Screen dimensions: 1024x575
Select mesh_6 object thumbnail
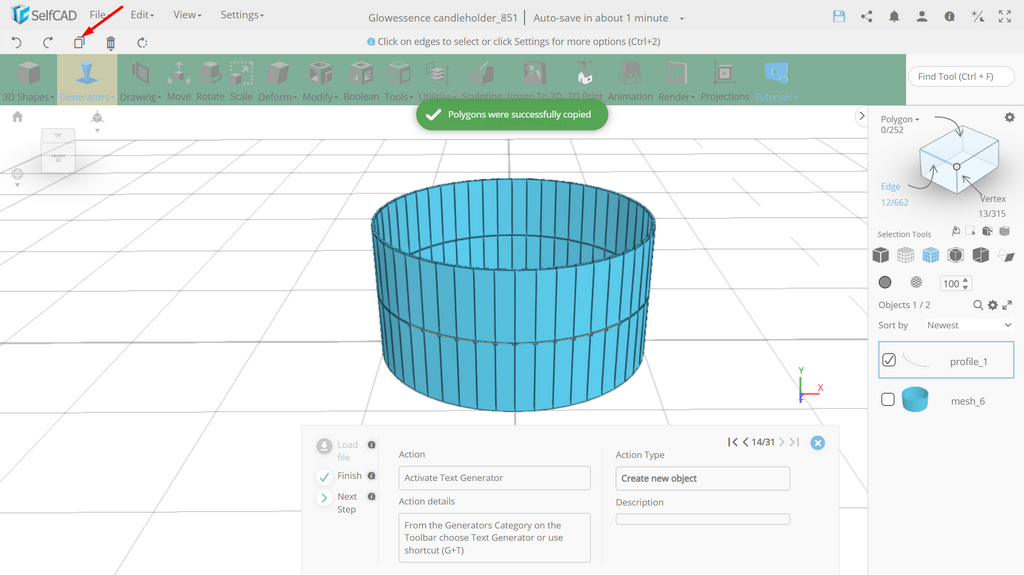click(x=915, y=399)
